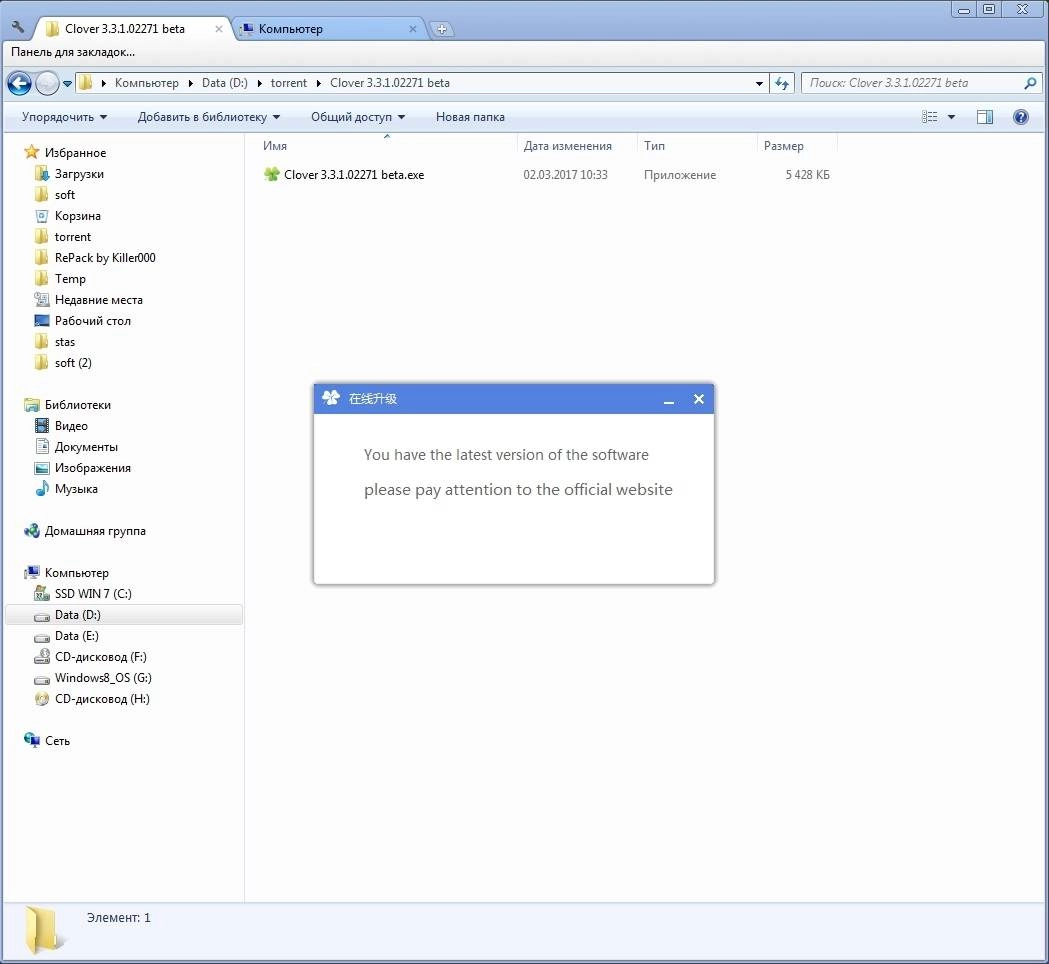Open the Temp folder in favorites

click(70, 278)
